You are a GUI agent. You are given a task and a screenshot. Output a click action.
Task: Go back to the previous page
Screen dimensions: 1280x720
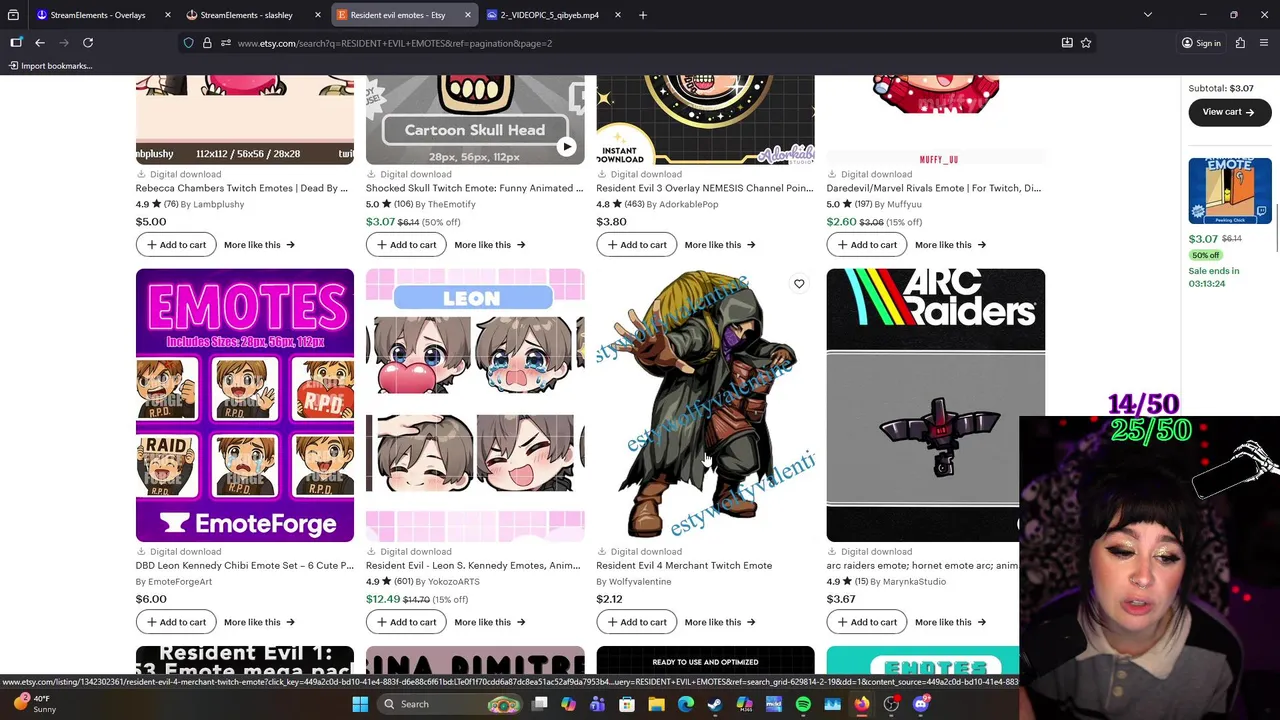pyautogui.click(x=40, y=43)
